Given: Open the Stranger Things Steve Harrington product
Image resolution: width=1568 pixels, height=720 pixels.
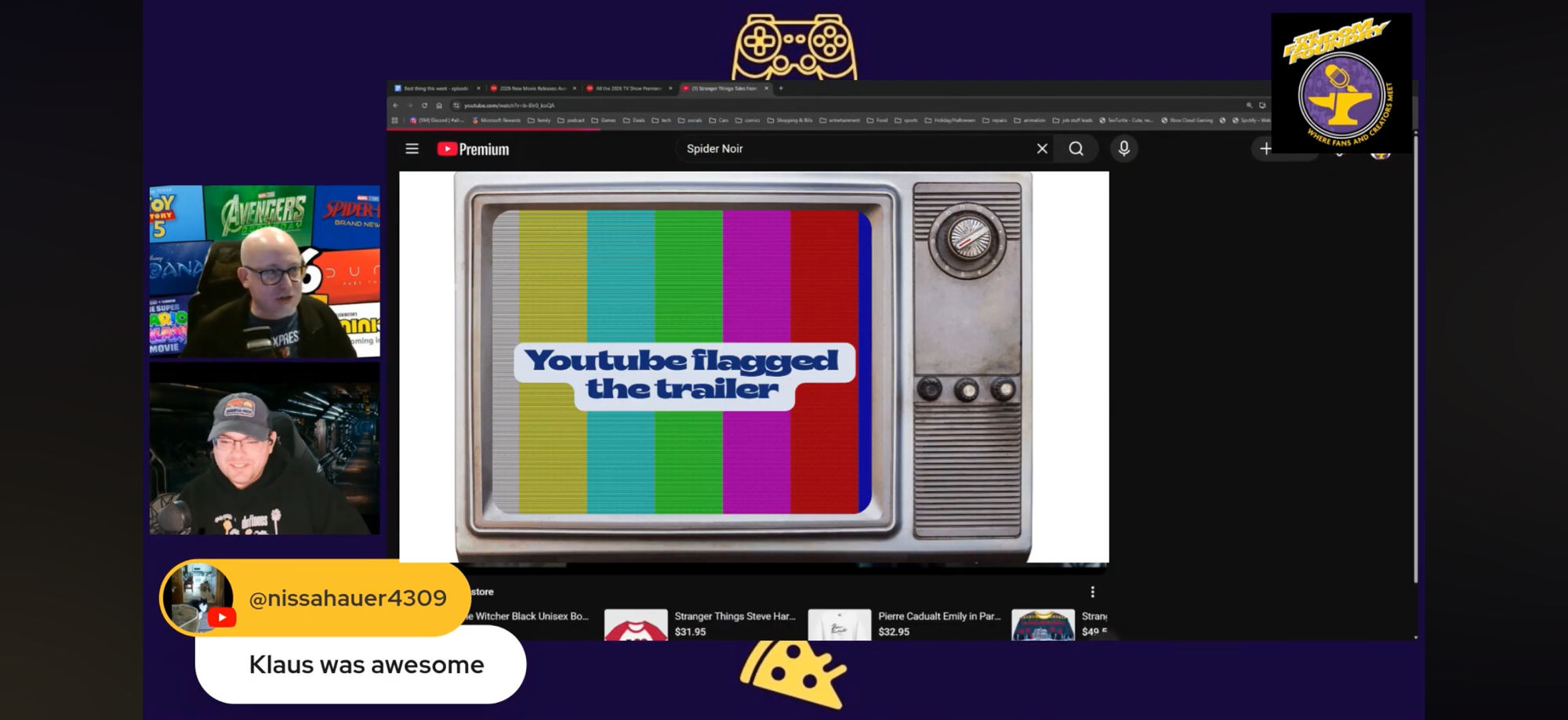Looking at the screenshot, I should [x=734, y=617].
